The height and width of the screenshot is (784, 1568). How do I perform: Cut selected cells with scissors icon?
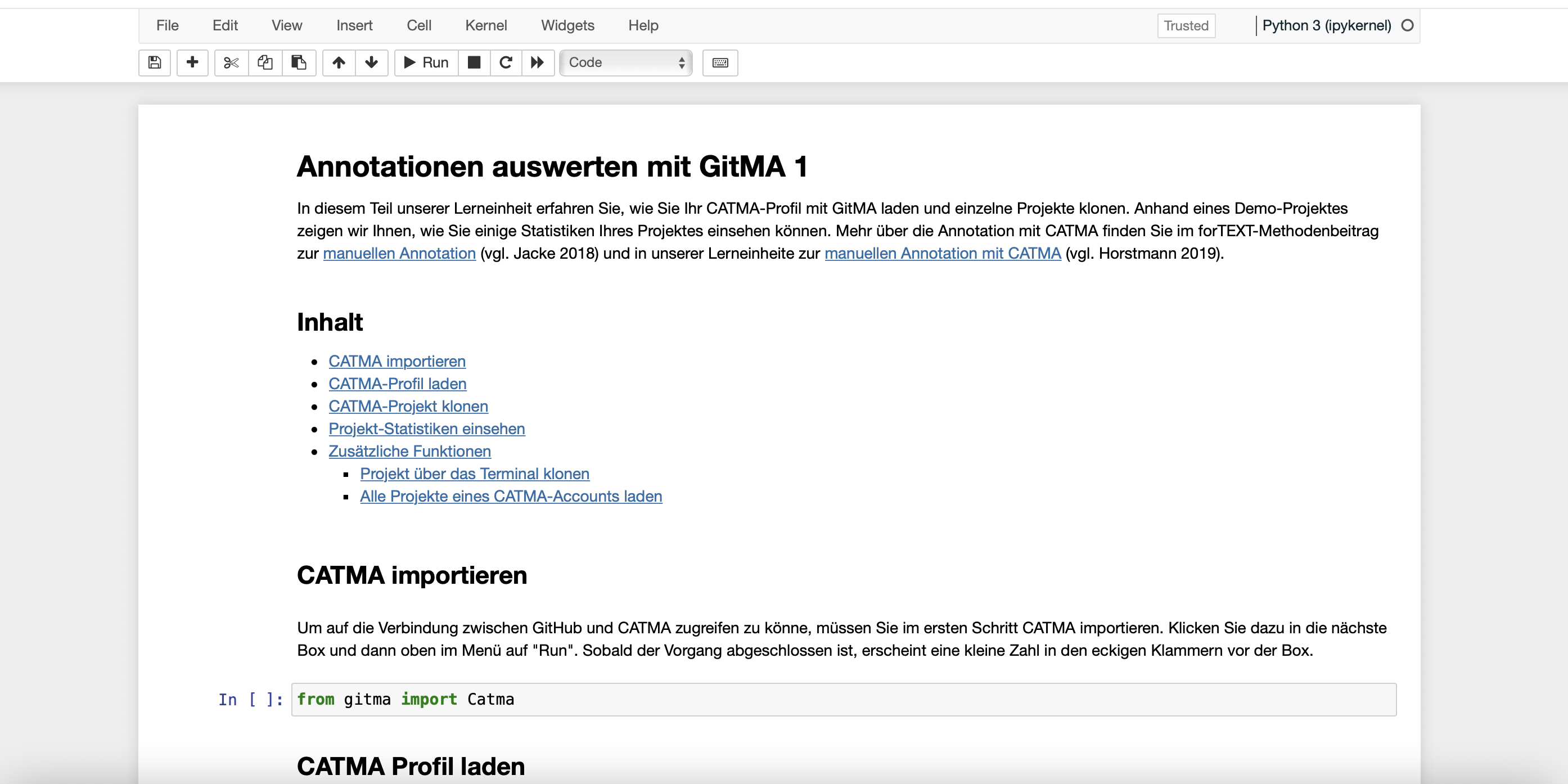(231, 62)
